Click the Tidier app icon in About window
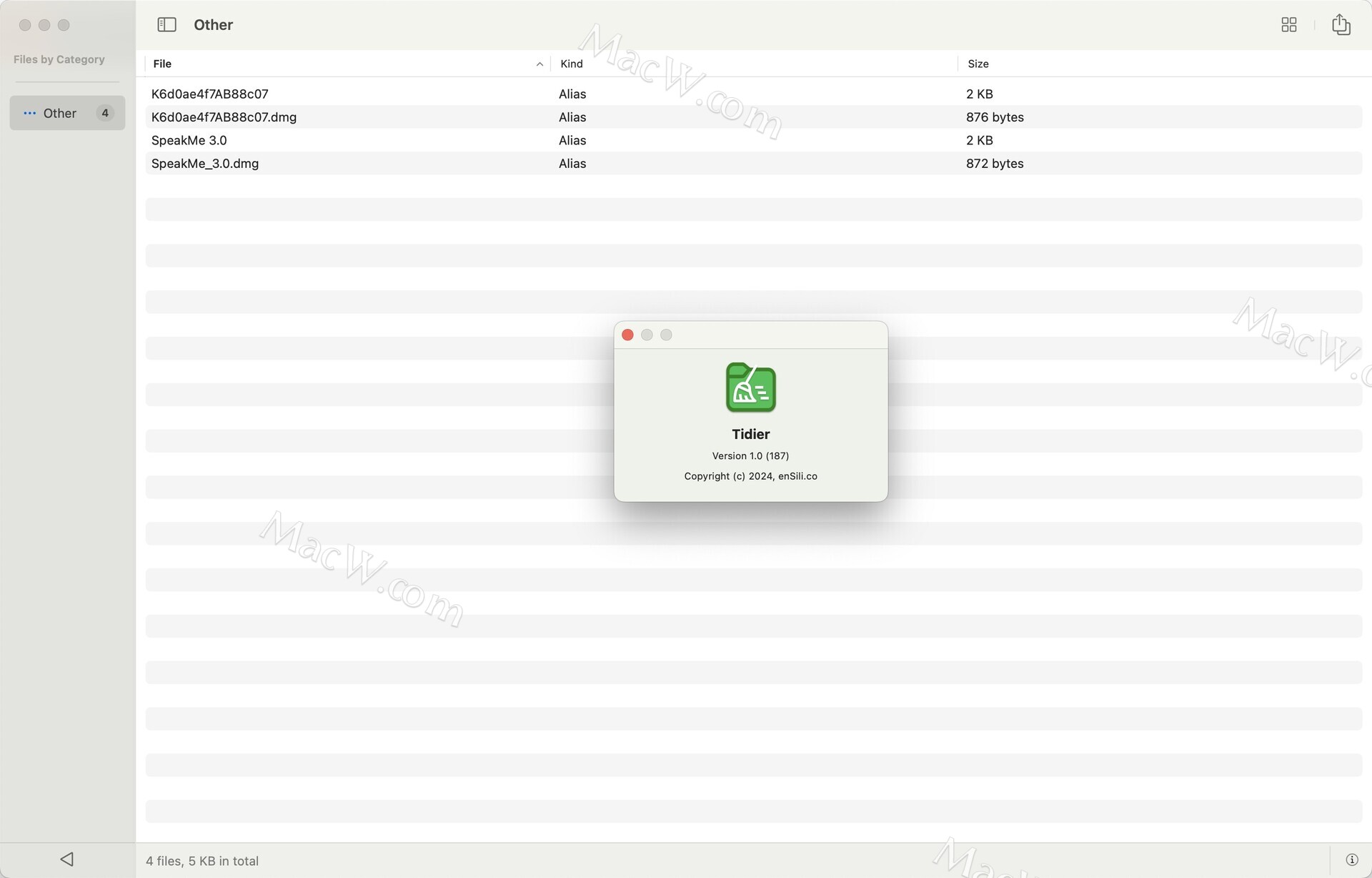The height and width of the screenshot is (878, 1372). click(x=750, y=388)
